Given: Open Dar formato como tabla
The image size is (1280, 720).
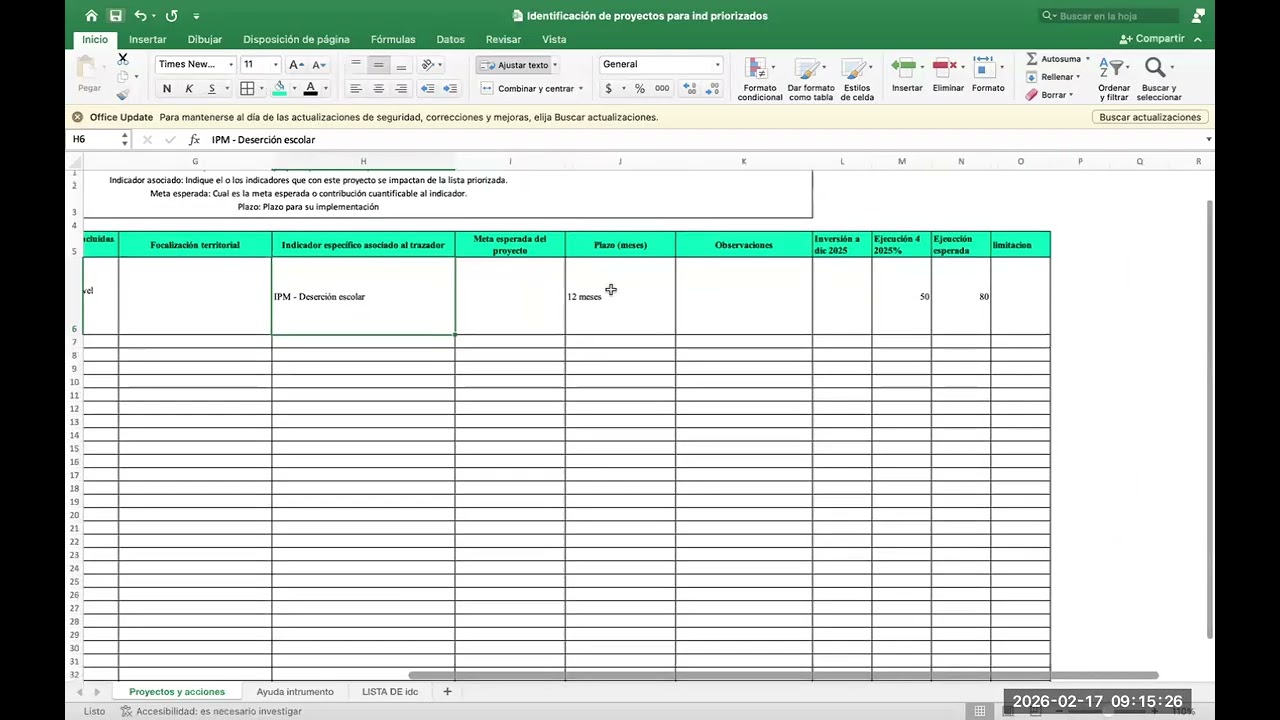Looking at the screenshot, I should (810, 79).
